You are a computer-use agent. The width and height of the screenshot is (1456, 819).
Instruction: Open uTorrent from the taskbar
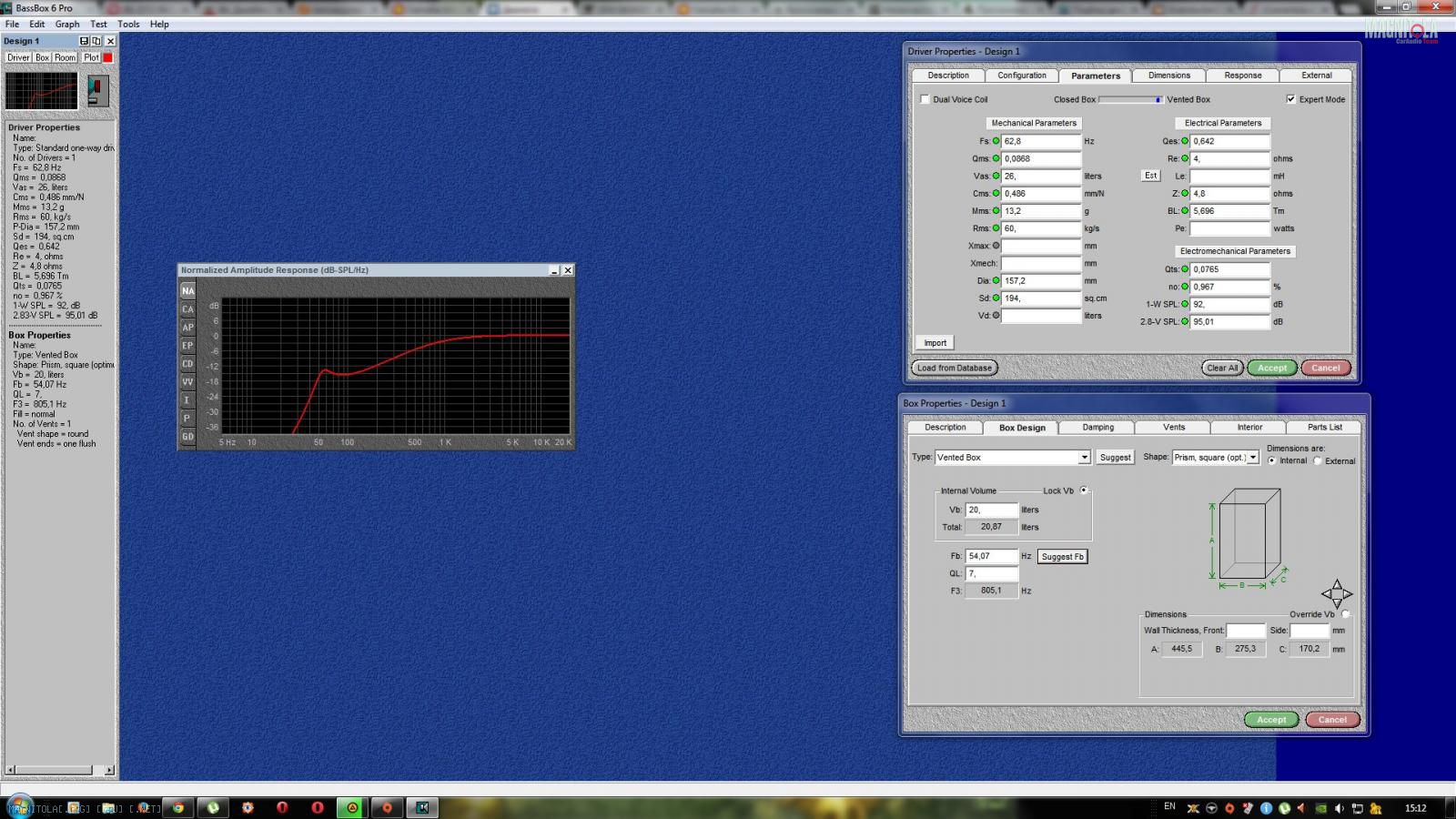click(213, 807)
